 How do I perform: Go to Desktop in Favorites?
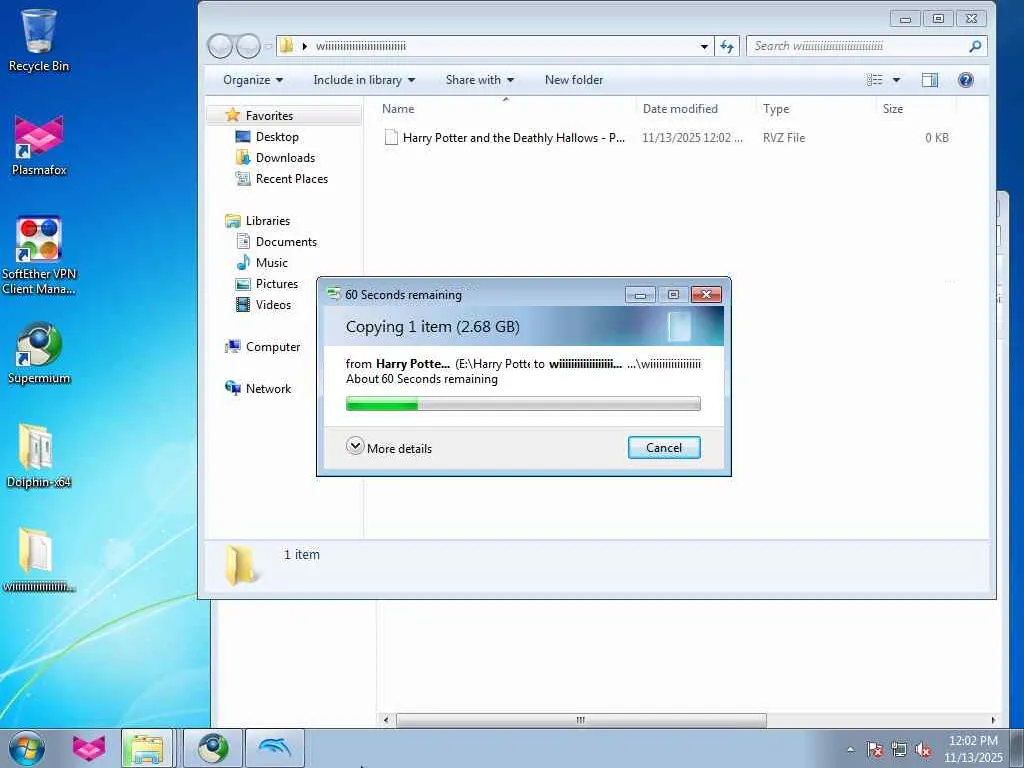point(277,136)
